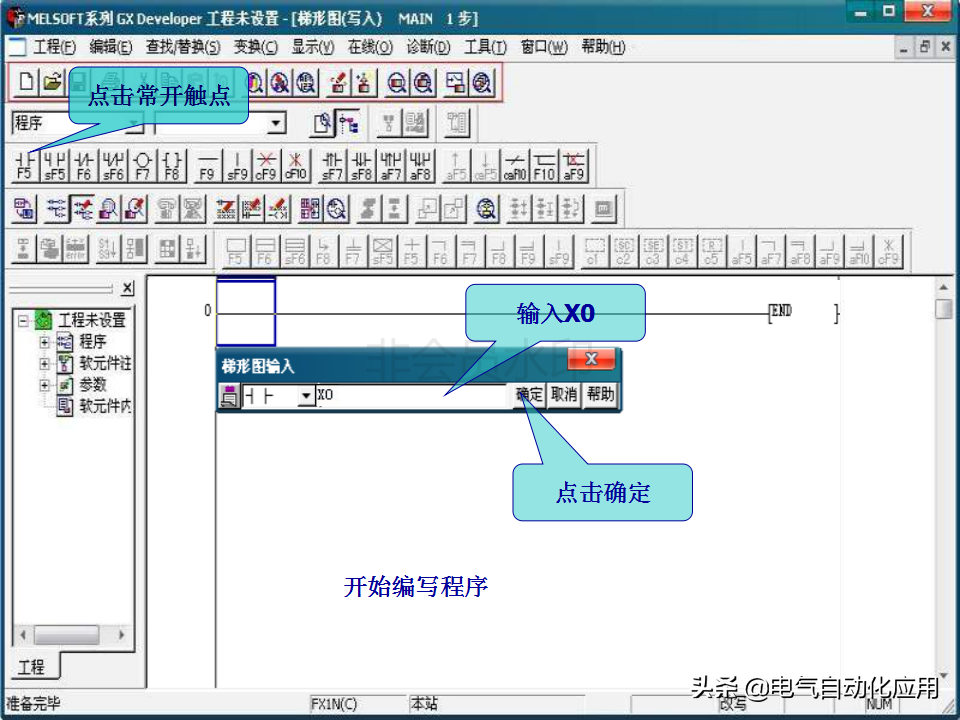Open the second blank combo box dropdown

277,124
